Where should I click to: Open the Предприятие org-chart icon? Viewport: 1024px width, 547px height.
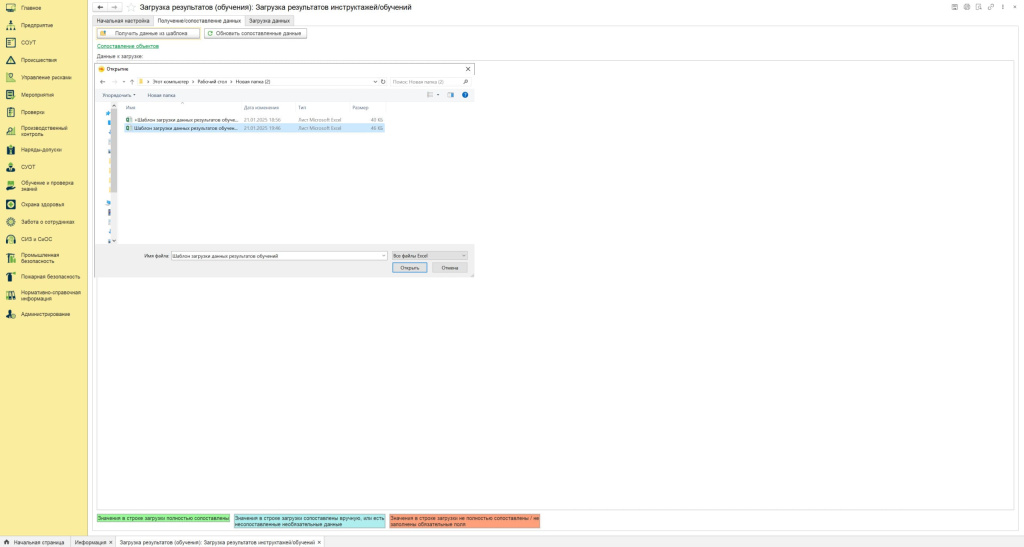10,25
